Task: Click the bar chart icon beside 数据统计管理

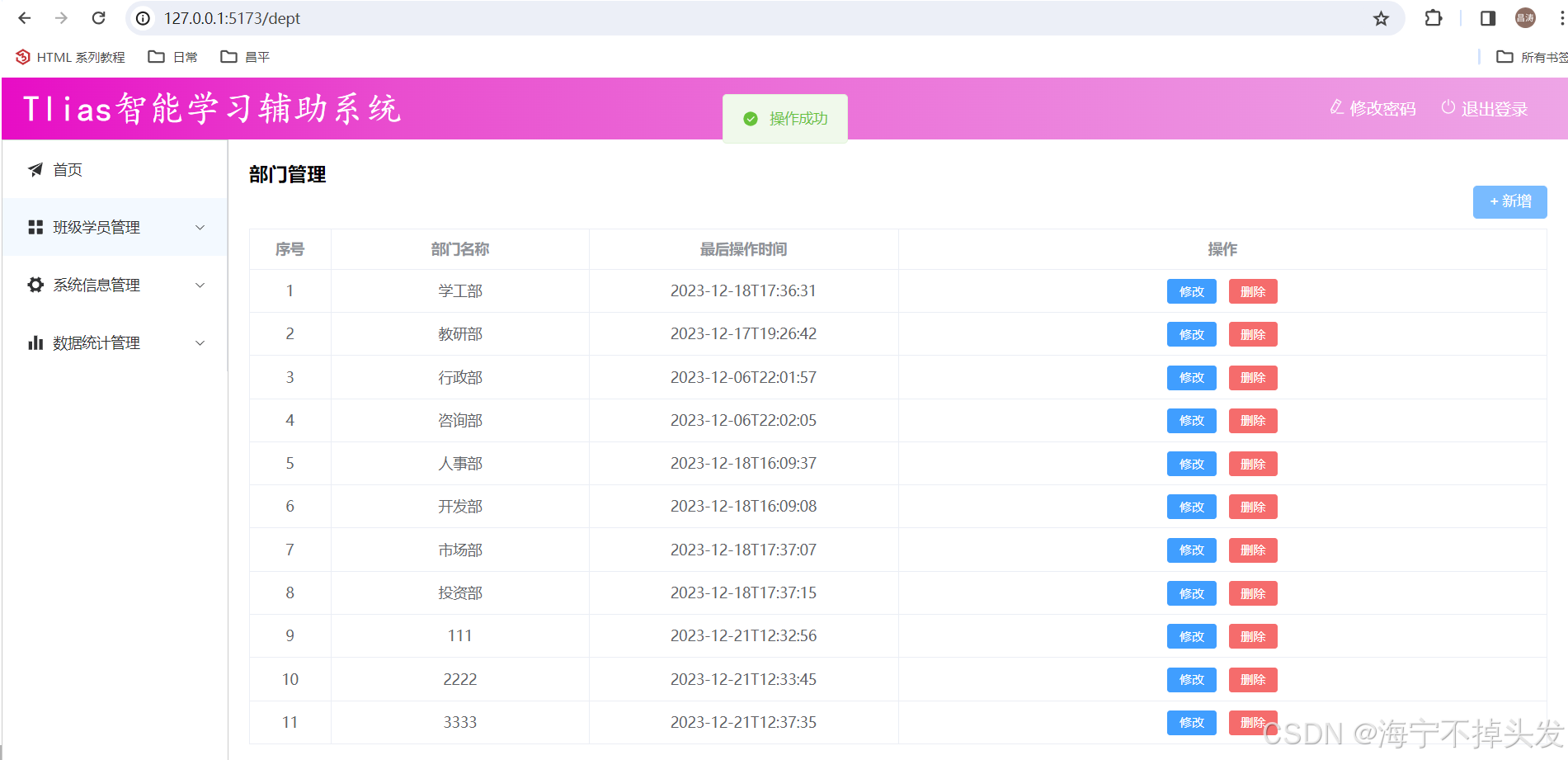Action: [35, 342]
